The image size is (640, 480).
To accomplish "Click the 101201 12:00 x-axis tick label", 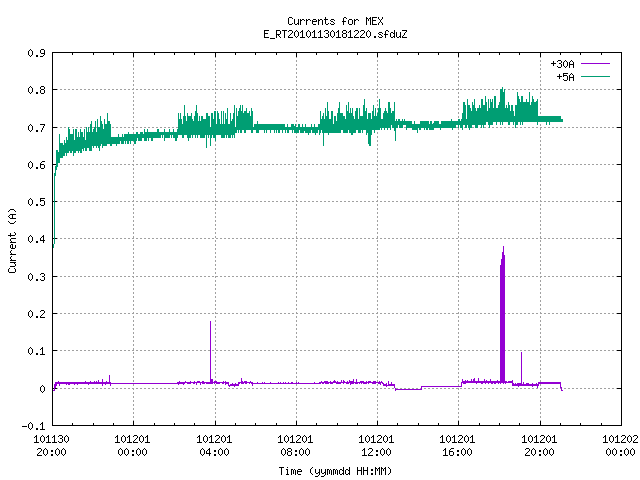I will (x=376, y=446).
